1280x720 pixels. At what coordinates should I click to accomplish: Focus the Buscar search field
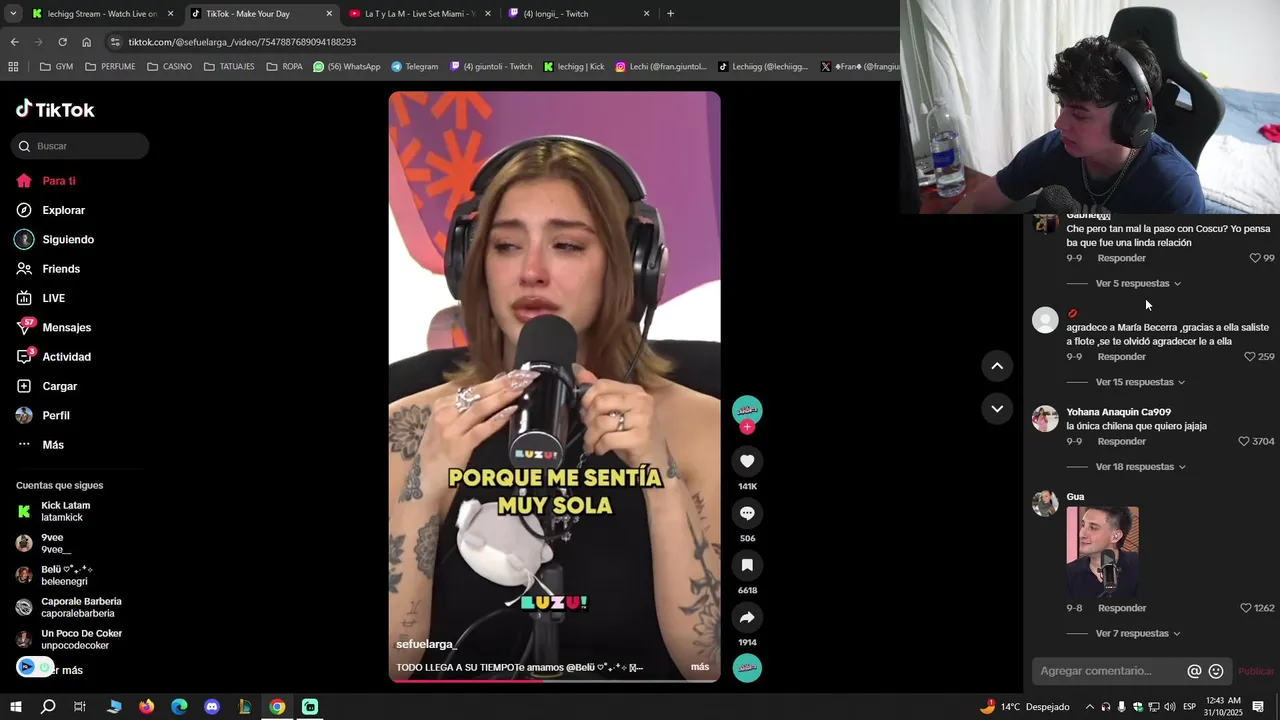(x=81, y=146)
